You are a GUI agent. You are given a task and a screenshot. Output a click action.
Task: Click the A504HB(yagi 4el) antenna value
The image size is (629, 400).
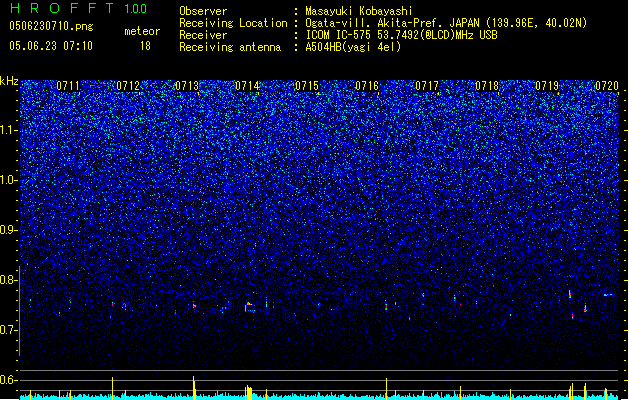tap(353, 47)
